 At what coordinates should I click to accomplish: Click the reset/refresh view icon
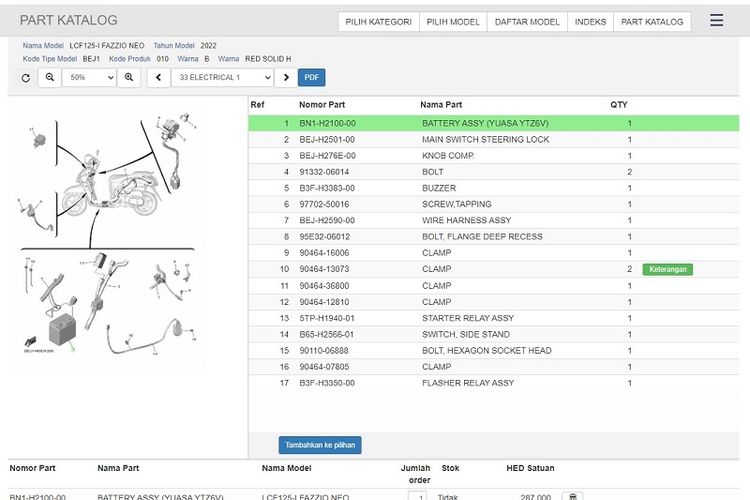(x=26, y=78)
